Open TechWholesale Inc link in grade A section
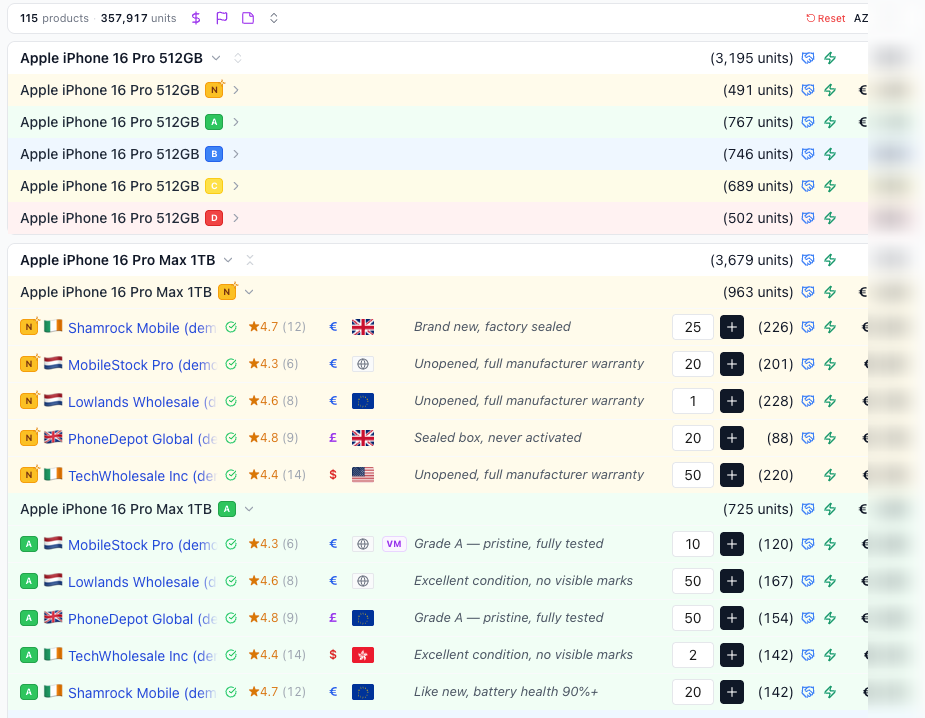Screen dimensions: 925x718 pyautogui.click(x=142, y=655)
